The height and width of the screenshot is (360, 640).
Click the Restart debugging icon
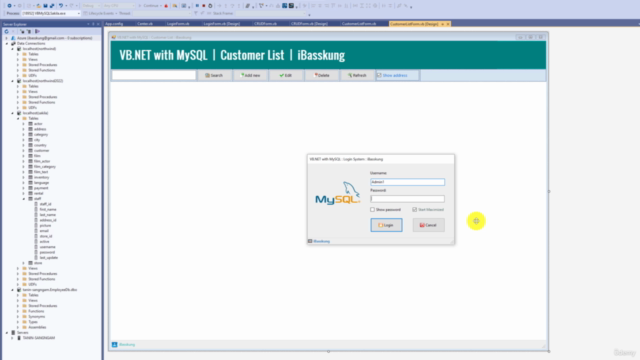pyautogui.click(x=210, y=6)
